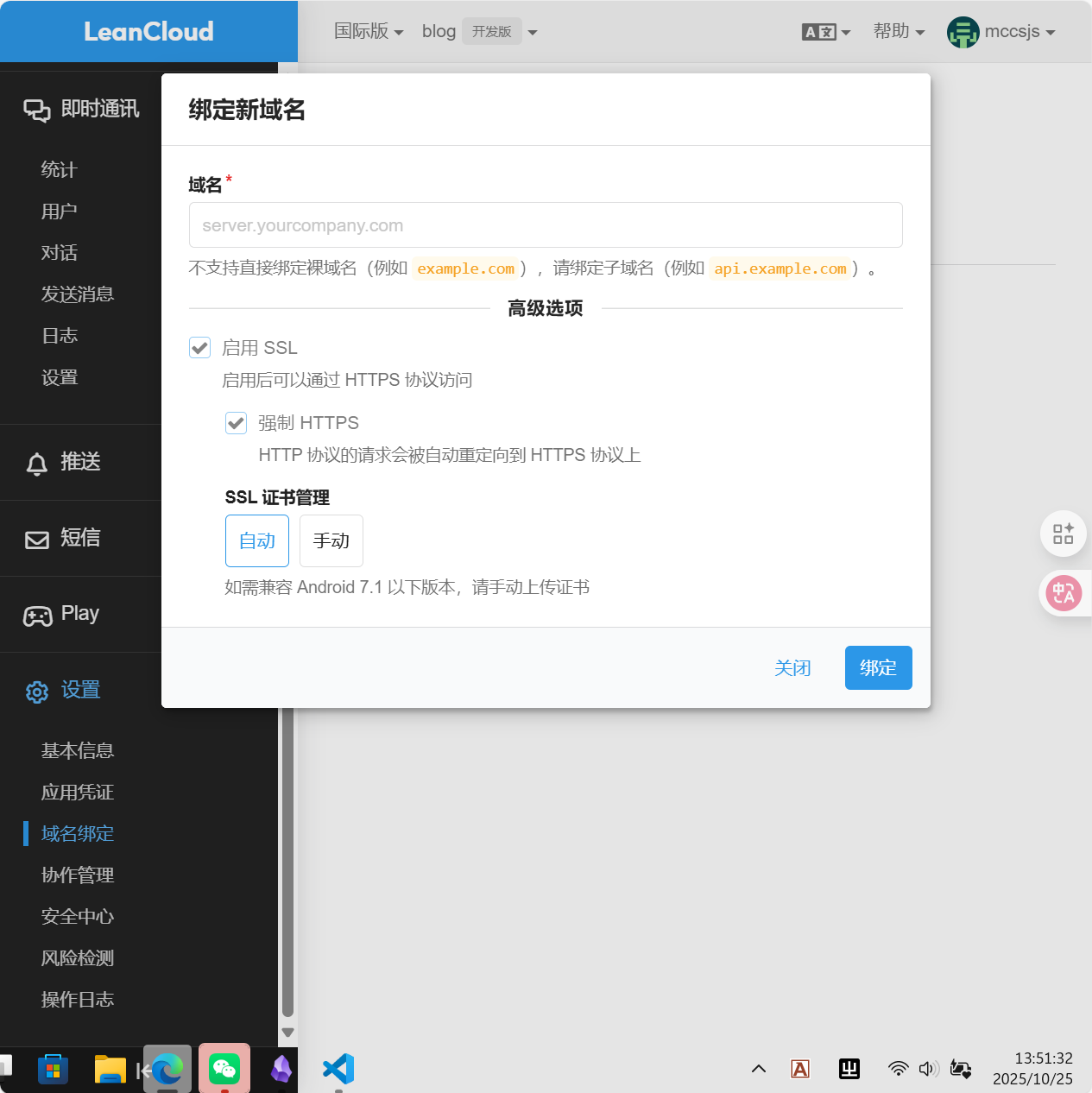Open WeChat from the taskbar

[x=224, y=1069]
